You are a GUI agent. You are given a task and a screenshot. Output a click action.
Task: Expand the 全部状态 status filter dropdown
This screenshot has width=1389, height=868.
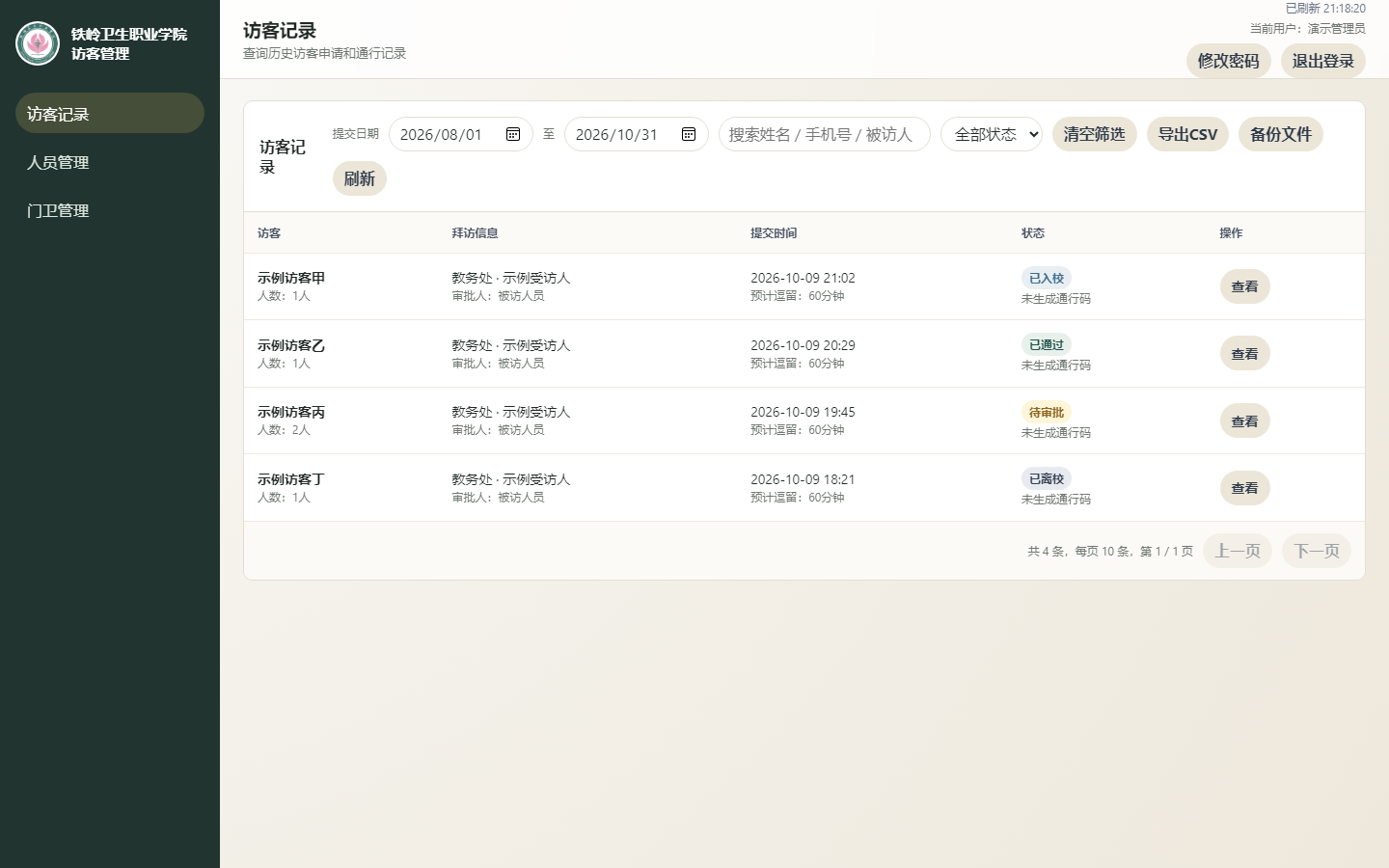(992, 134)
